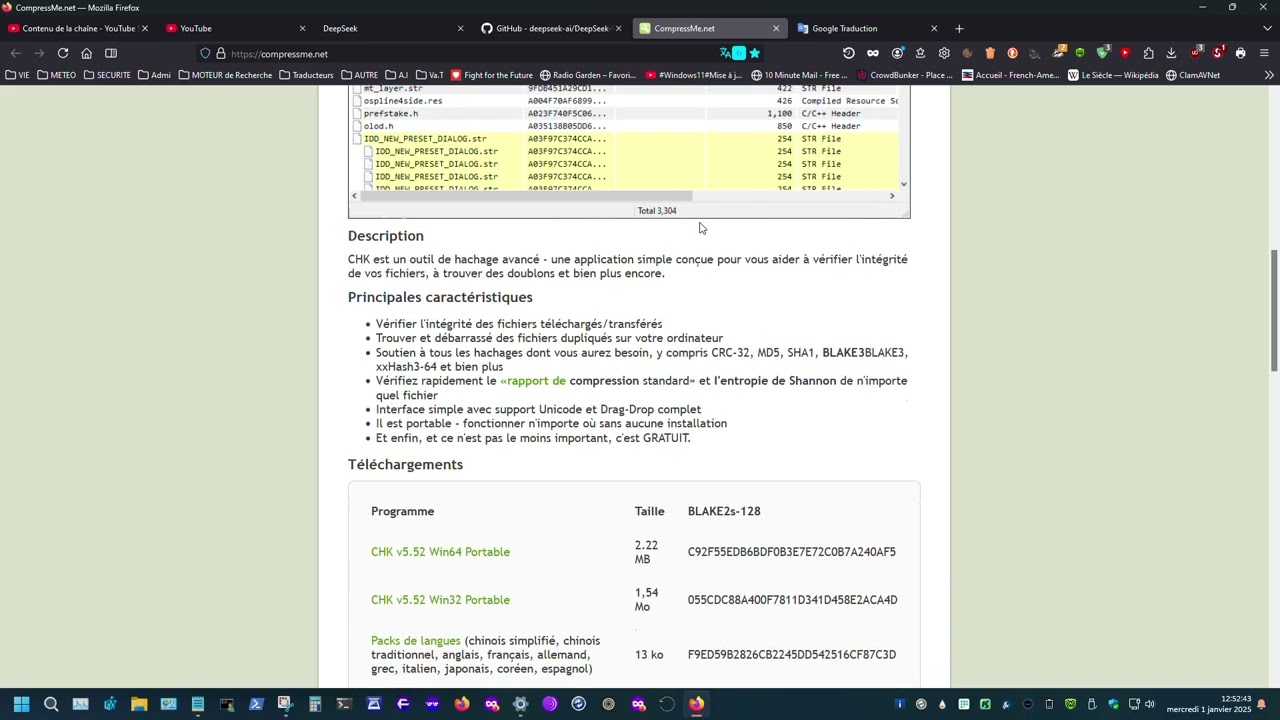
Task: Open the history clock icon in toolbar
Action: (x=849, y=53)
